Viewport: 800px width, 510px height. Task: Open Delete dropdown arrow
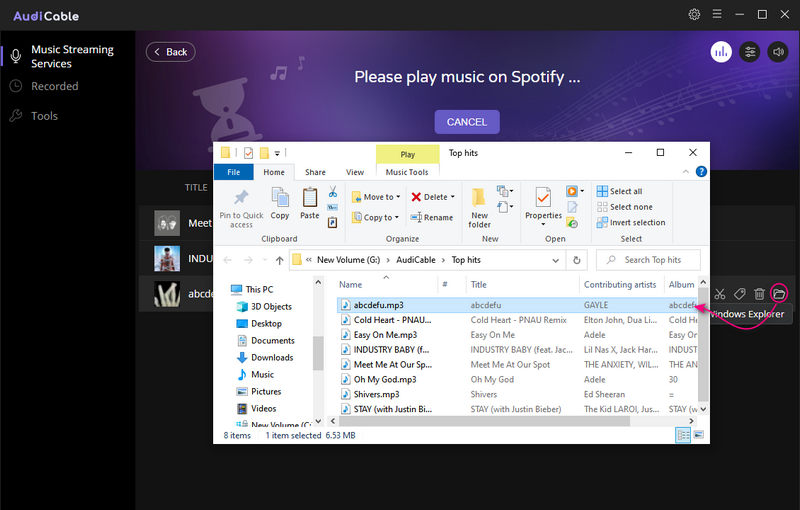[453, 197]
